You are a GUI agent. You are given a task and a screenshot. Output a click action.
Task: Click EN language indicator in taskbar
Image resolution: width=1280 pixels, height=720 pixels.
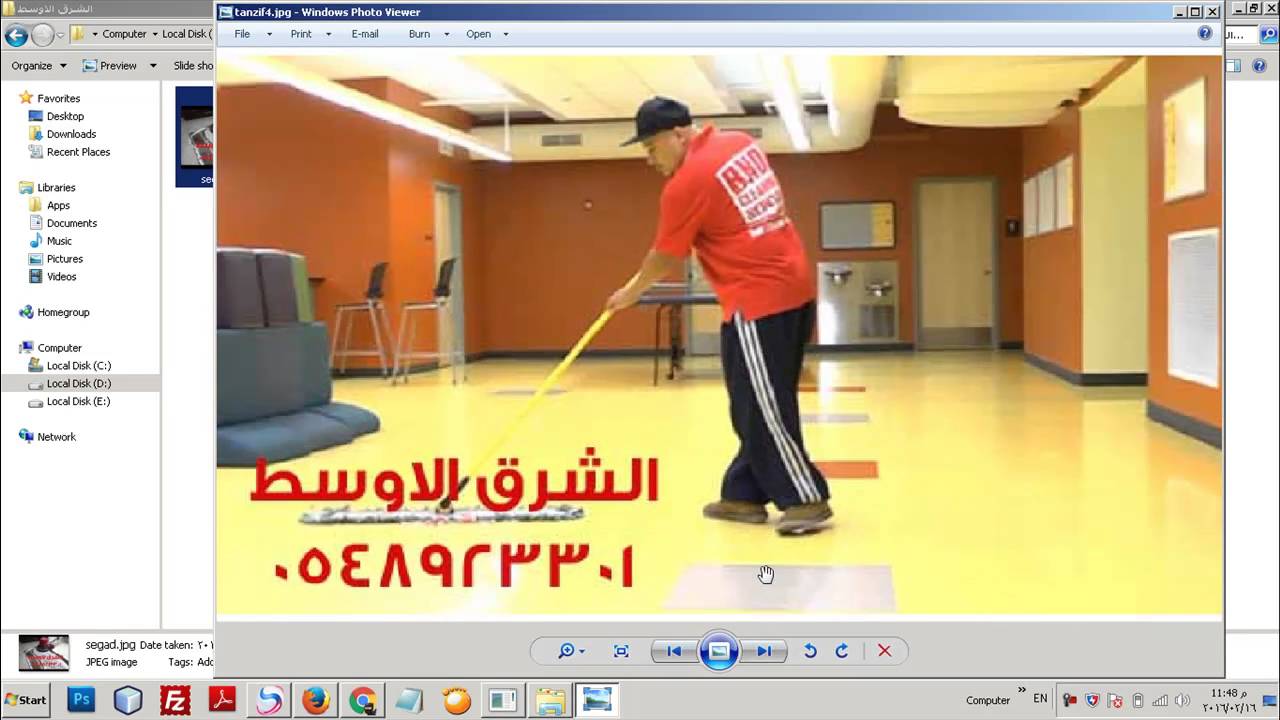1040,699
